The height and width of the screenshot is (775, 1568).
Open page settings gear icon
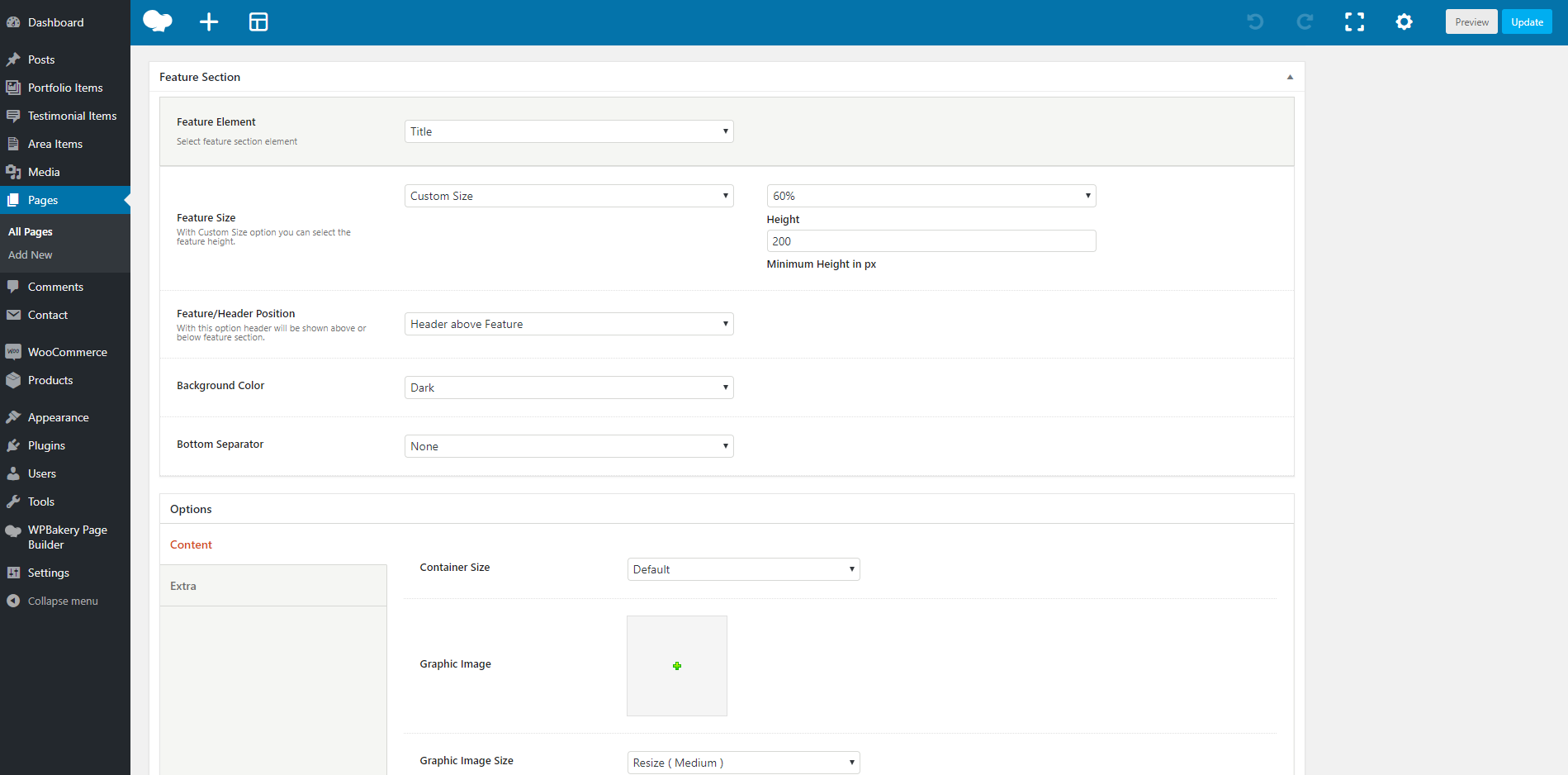tap(1404, 21)
